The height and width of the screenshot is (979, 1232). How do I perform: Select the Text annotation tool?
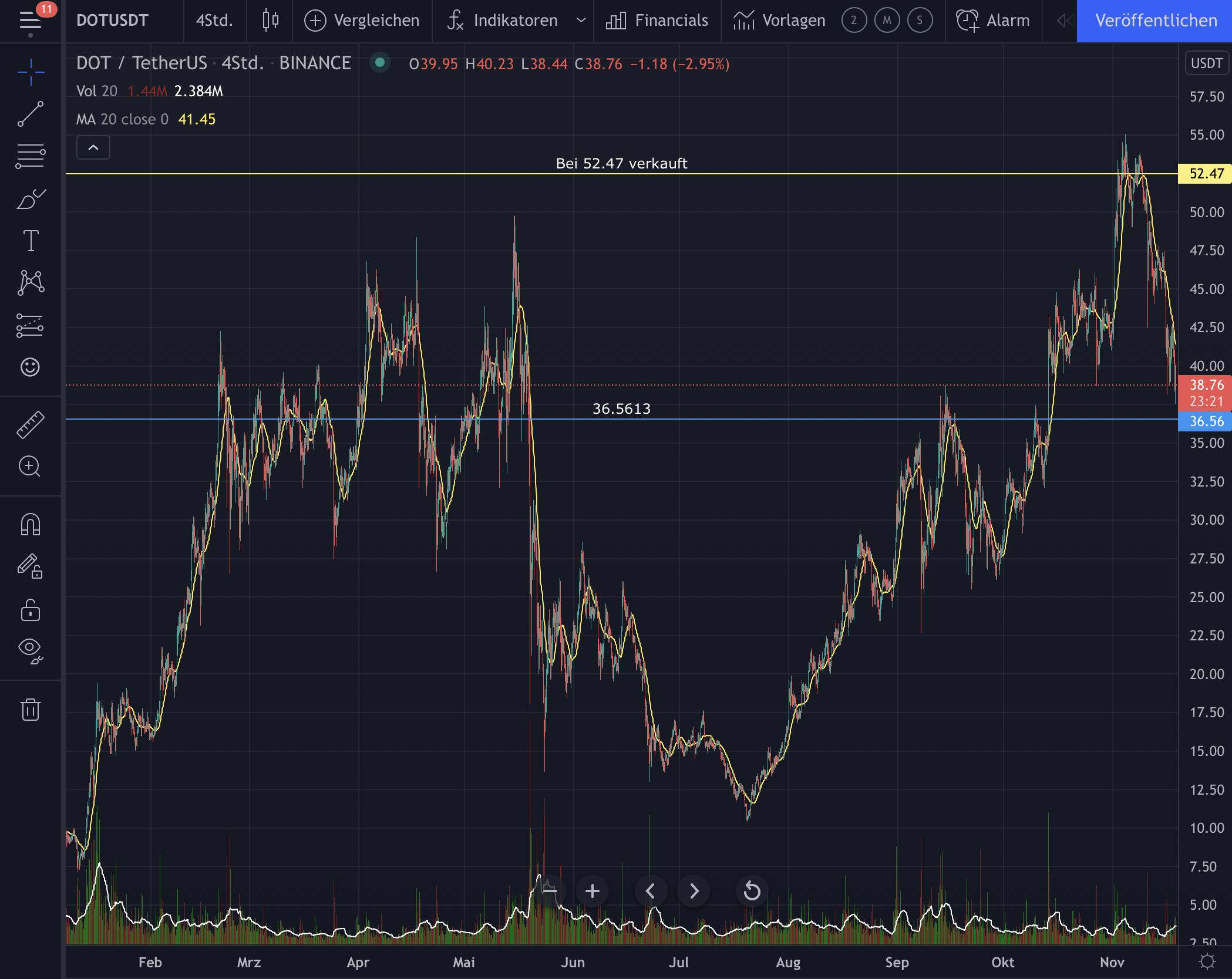click(x=31, y=241)
